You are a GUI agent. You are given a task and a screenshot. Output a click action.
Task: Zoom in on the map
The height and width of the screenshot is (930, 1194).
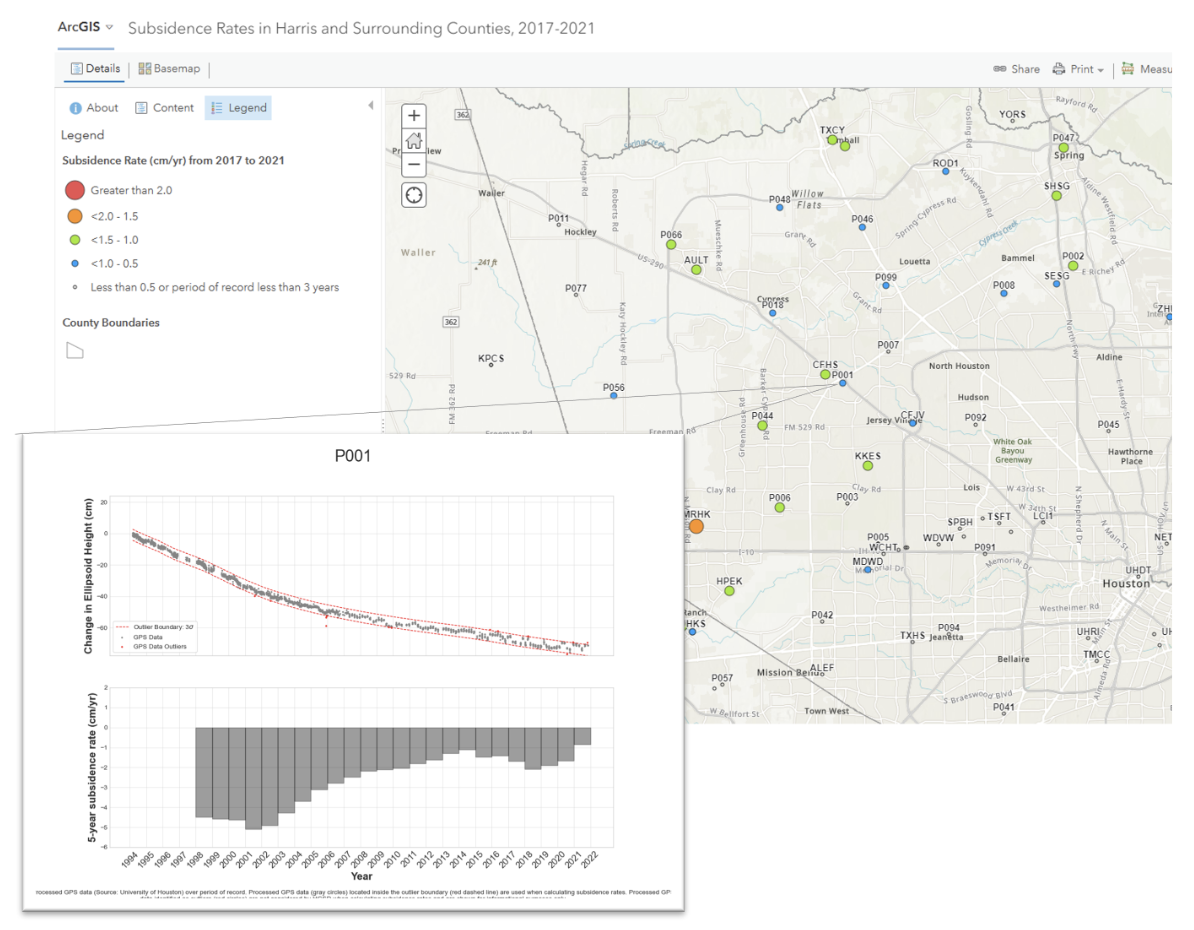coord(413,116)
